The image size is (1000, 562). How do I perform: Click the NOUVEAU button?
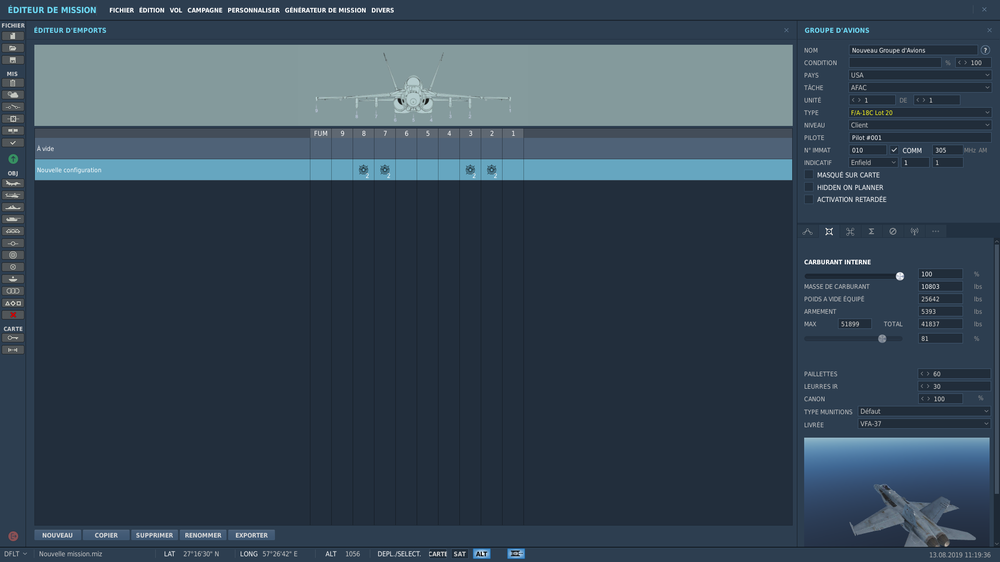pyautogui.click(x=57, y=535)
